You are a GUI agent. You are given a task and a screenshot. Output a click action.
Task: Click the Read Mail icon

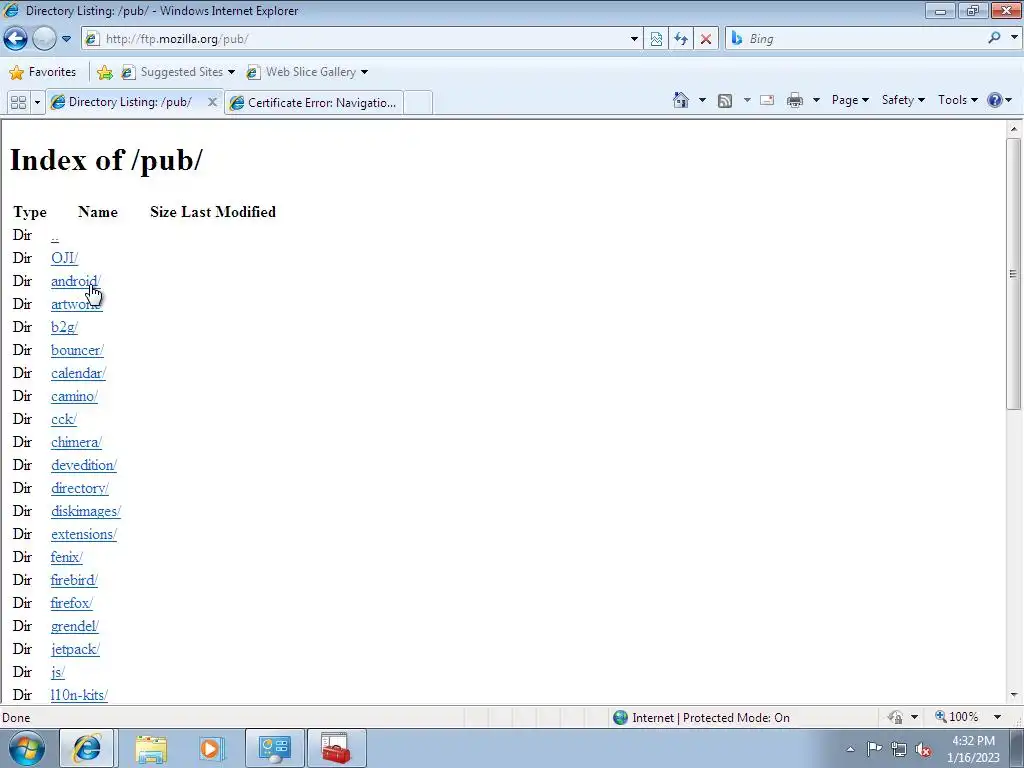767,100
